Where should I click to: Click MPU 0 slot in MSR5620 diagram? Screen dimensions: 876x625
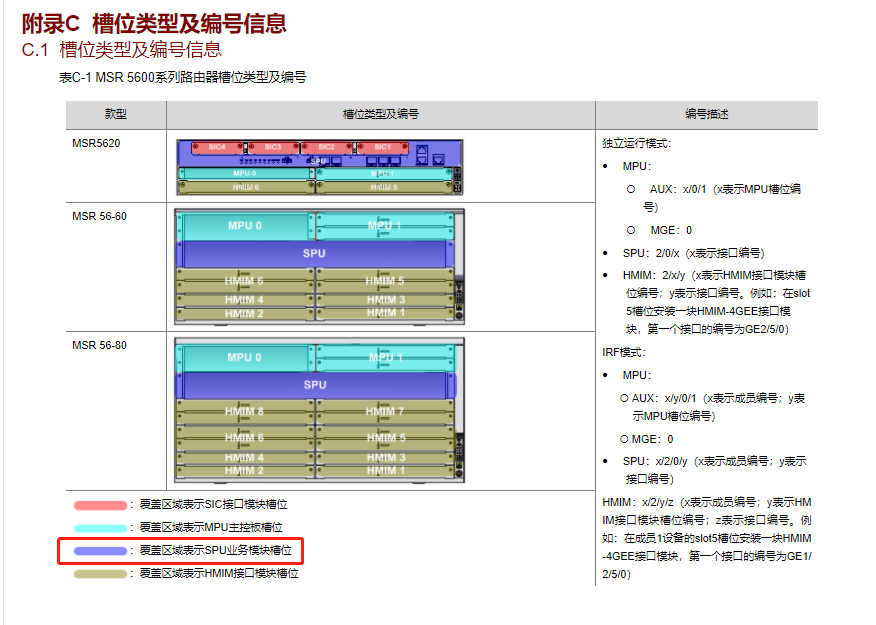245,174
